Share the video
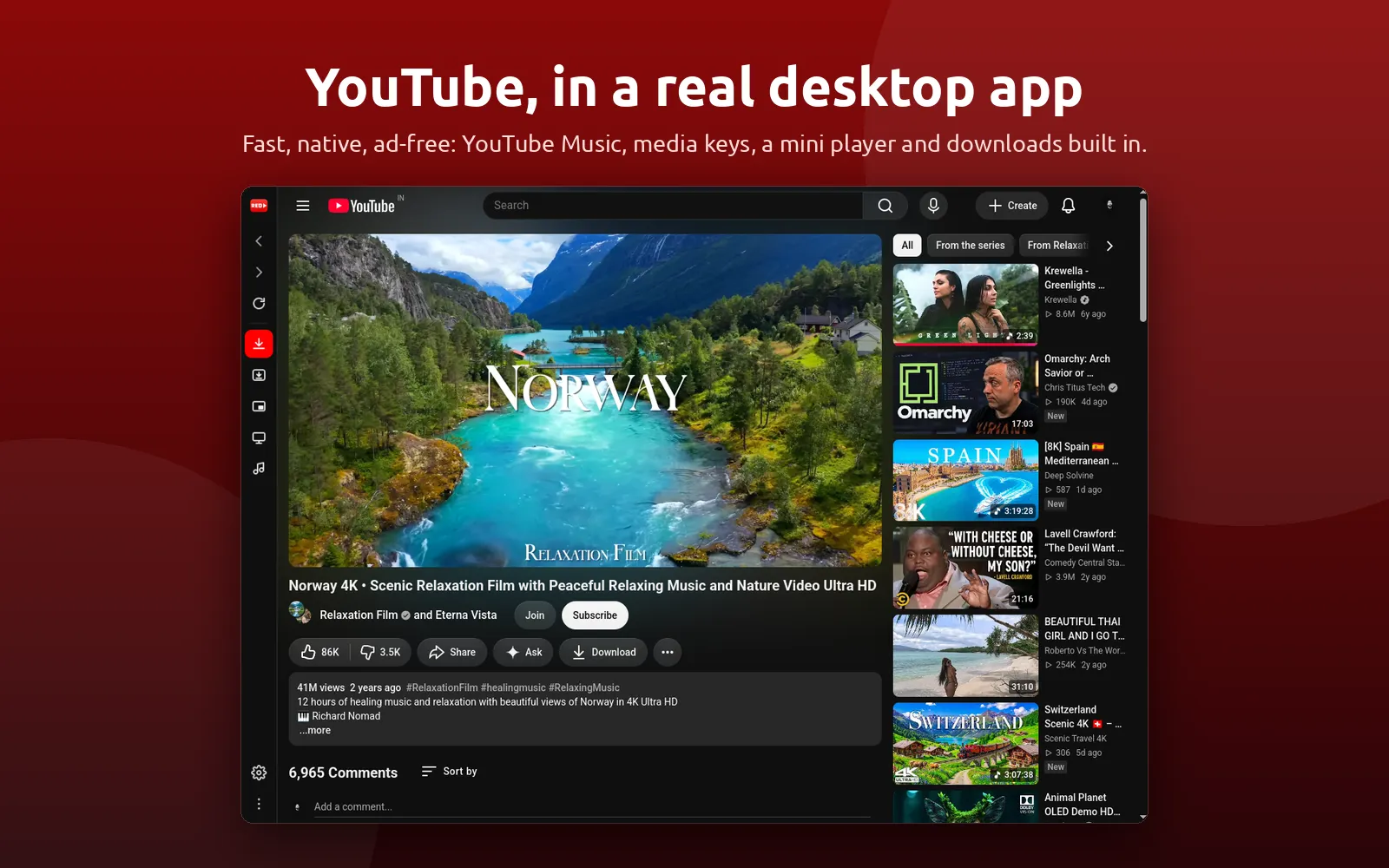The image size is (1389, 868). pyautogui.click(x=451, y=652)
